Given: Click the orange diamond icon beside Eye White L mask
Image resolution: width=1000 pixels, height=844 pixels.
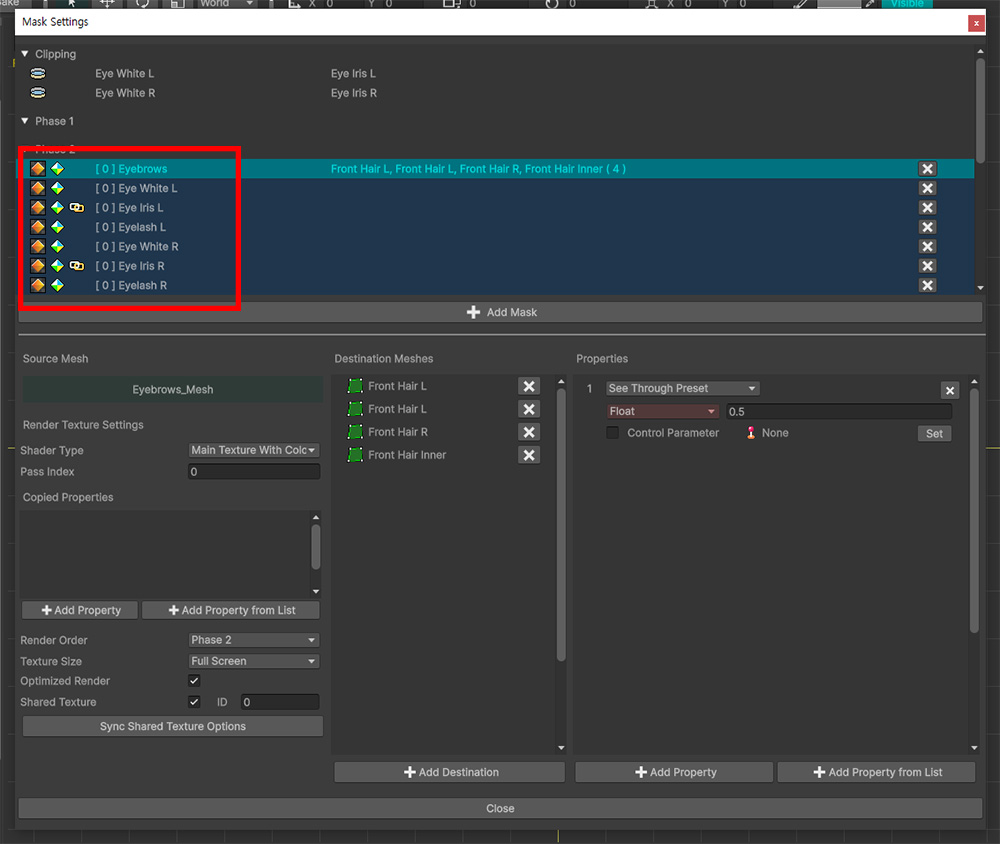Looking at the screenshot, I should [38, 188].
